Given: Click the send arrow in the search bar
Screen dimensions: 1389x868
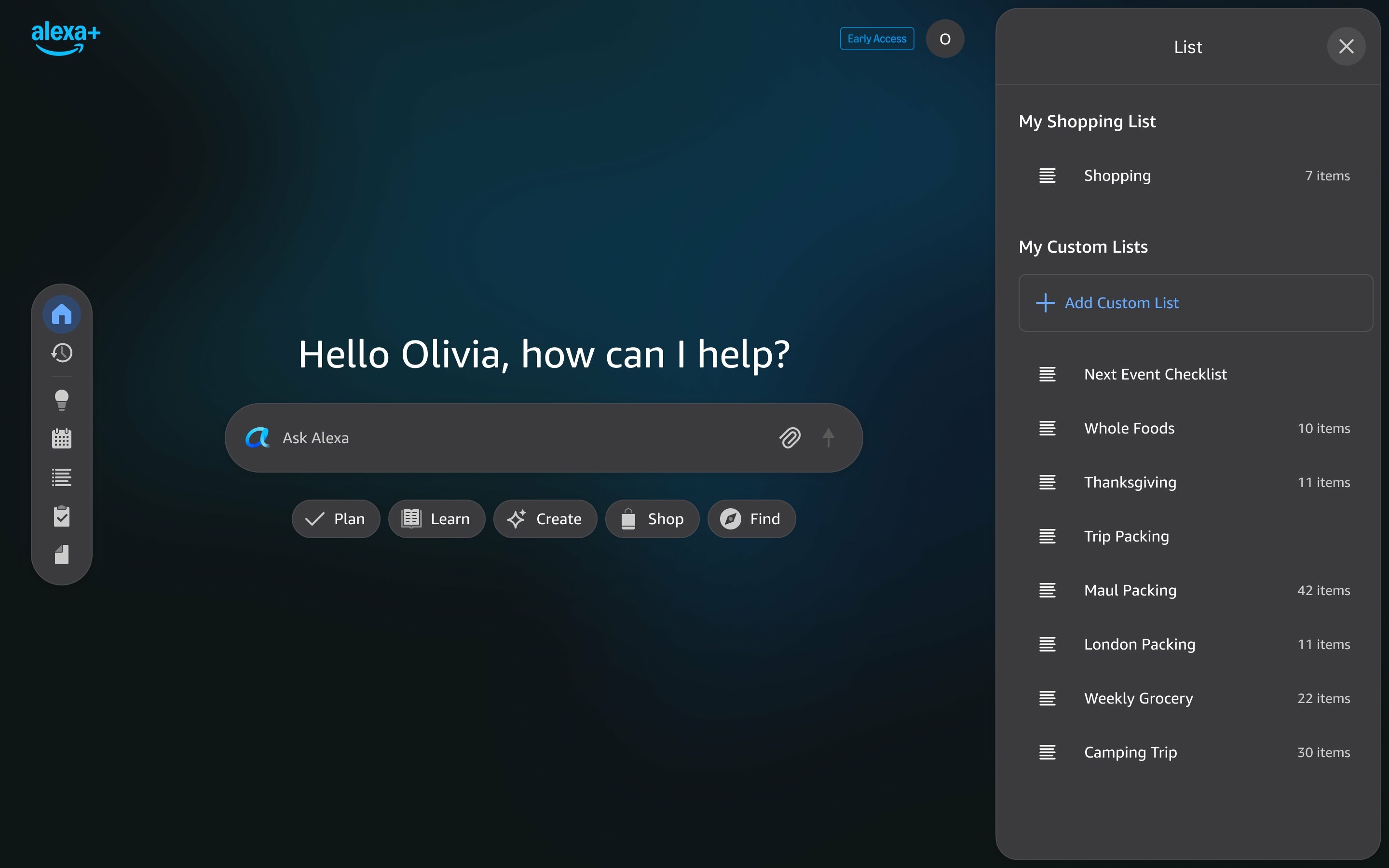Looking at the screenshot, I should 829,437.
